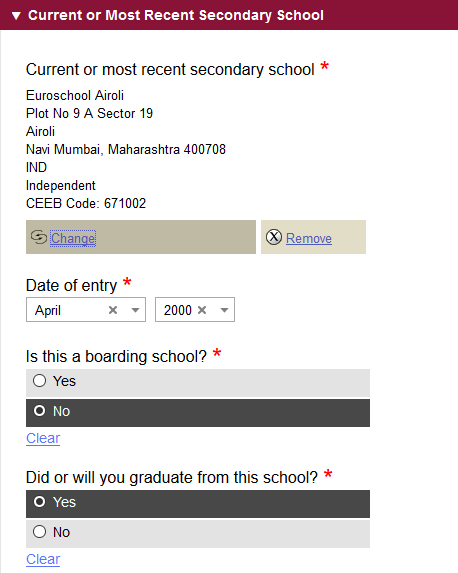Select Yes for boarding school question
Screen dimensions: 458x573
tap(198, 383)
